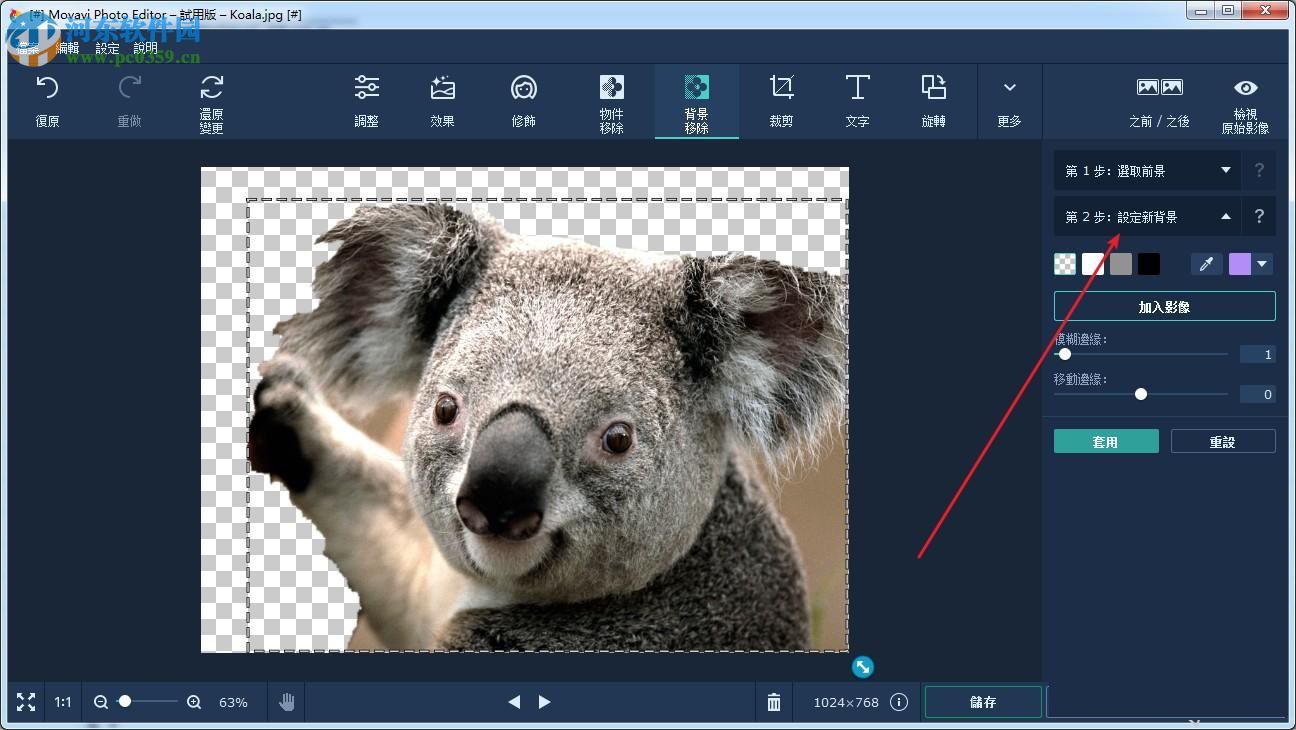Select the 文字 (Text) tool
This screenshot has height=730, width=1296.
(x=857, y=100)
